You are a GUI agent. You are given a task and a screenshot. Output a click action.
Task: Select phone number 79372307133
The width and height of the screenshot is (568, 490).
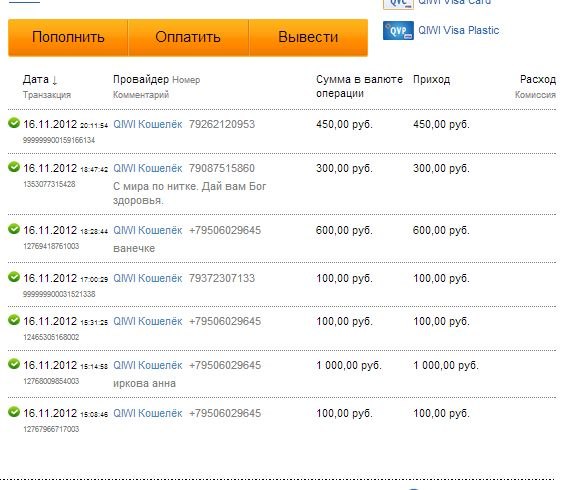tap(222, 278)
